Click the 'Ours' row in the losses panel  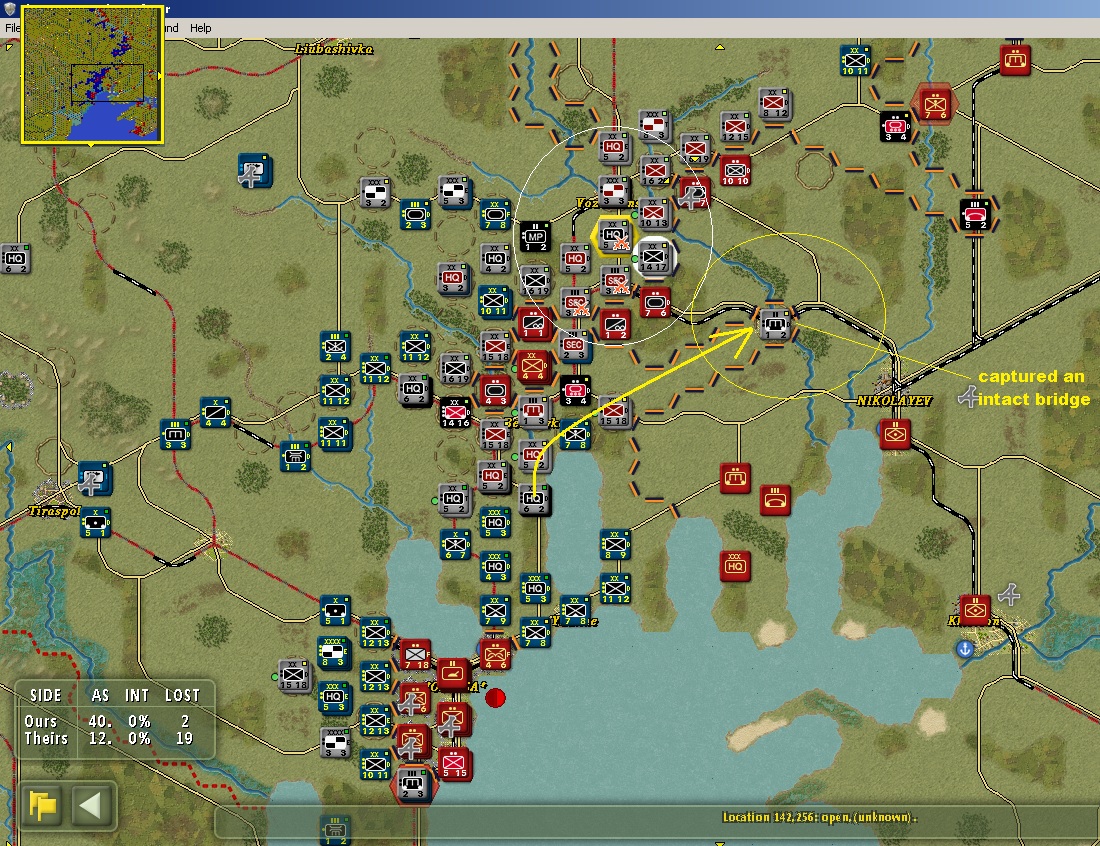coord(110,721)
